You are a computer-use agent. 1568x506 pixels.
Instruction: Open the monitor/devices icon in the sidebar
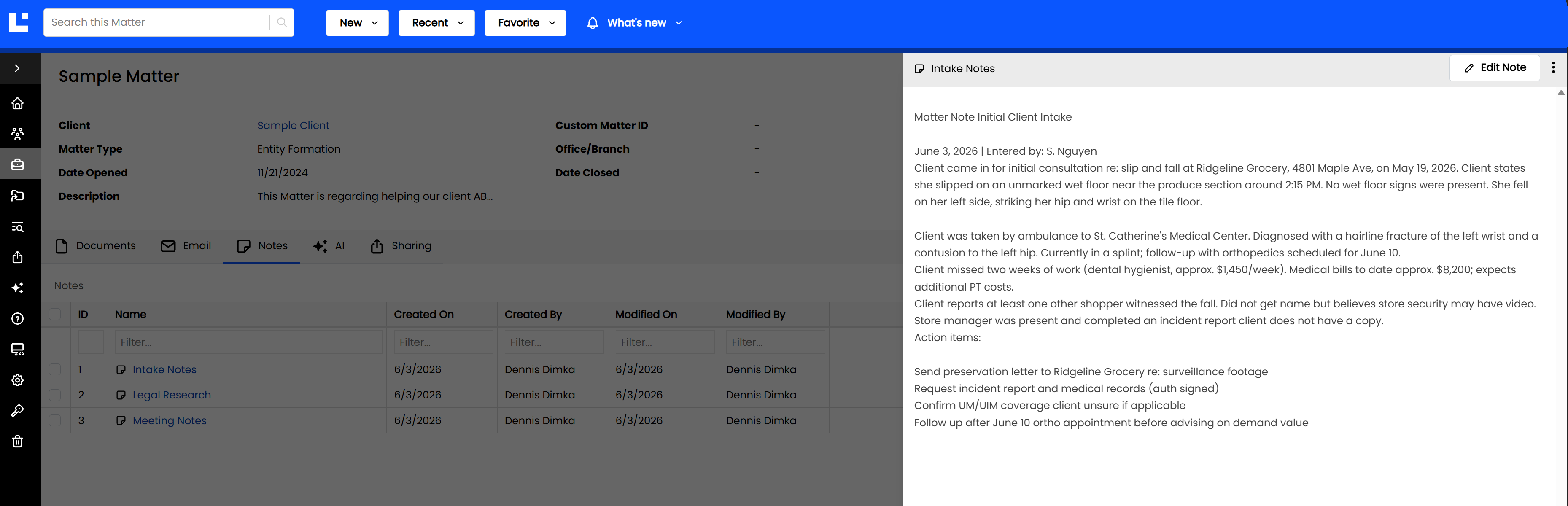coord(18,350)
